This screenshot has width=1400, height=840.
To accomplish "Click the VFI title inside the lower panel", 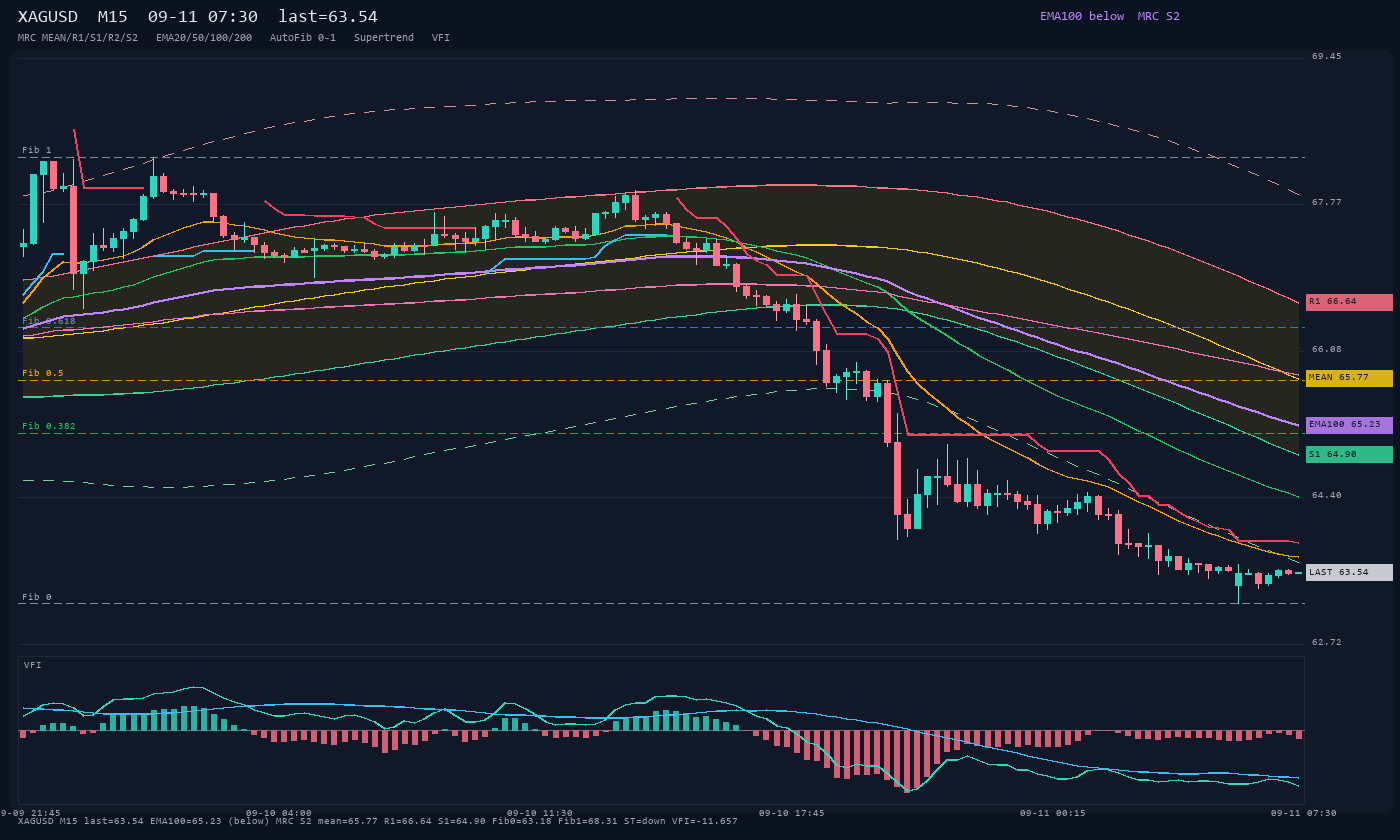I will click(33, 665).
